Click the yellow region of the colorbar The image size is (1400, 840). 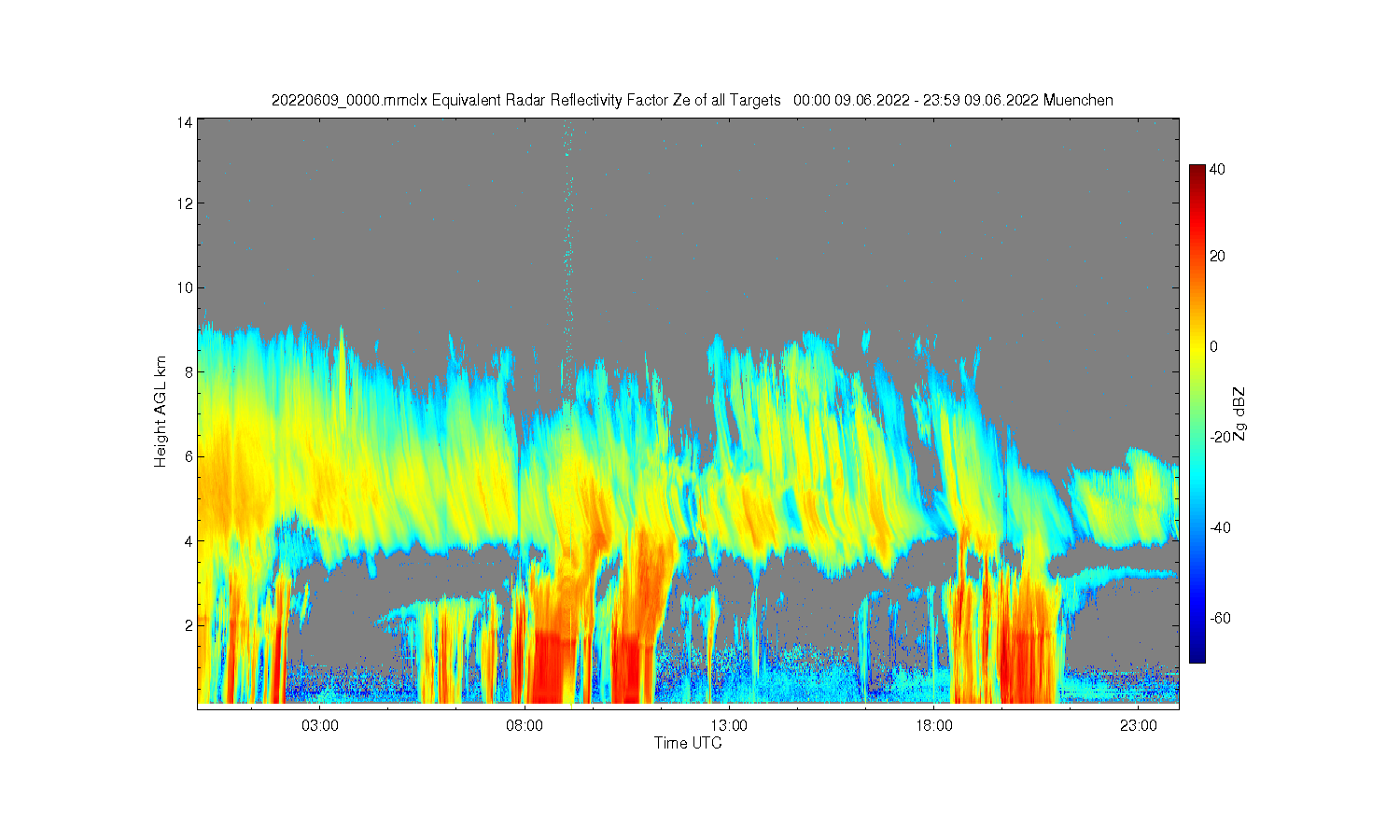click(1197, 346)
